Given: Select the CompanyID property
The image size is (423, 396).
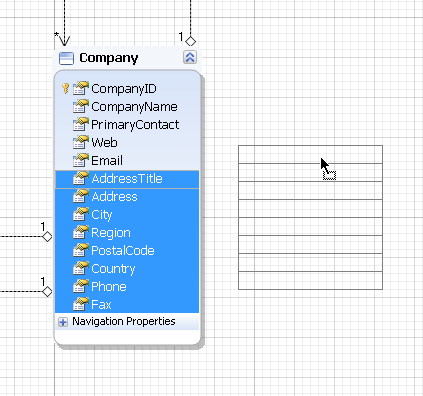Looking at the screenshot, I should tap(124, 89).
